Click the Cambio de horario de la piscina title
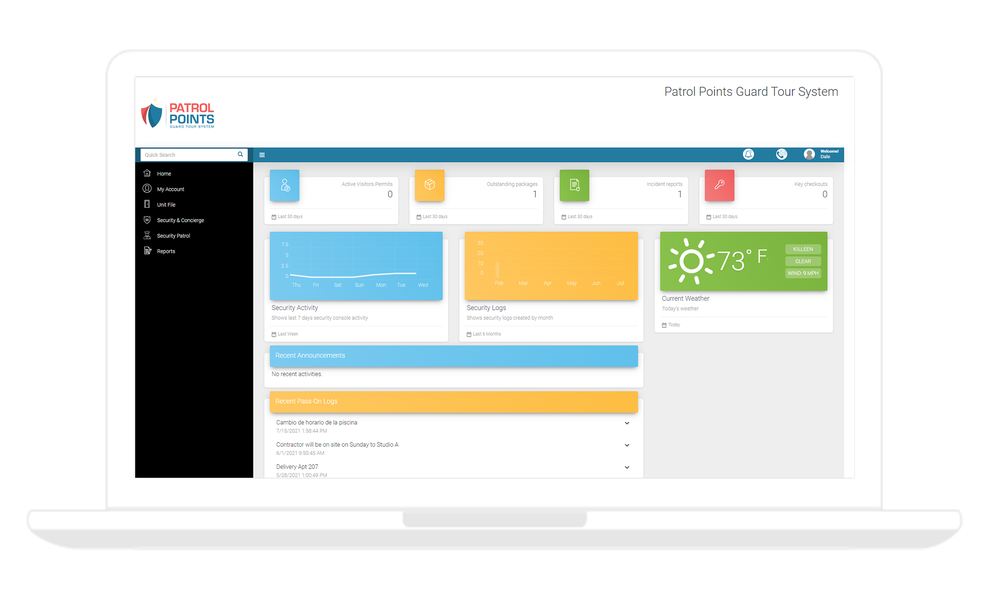 [316, 423]
